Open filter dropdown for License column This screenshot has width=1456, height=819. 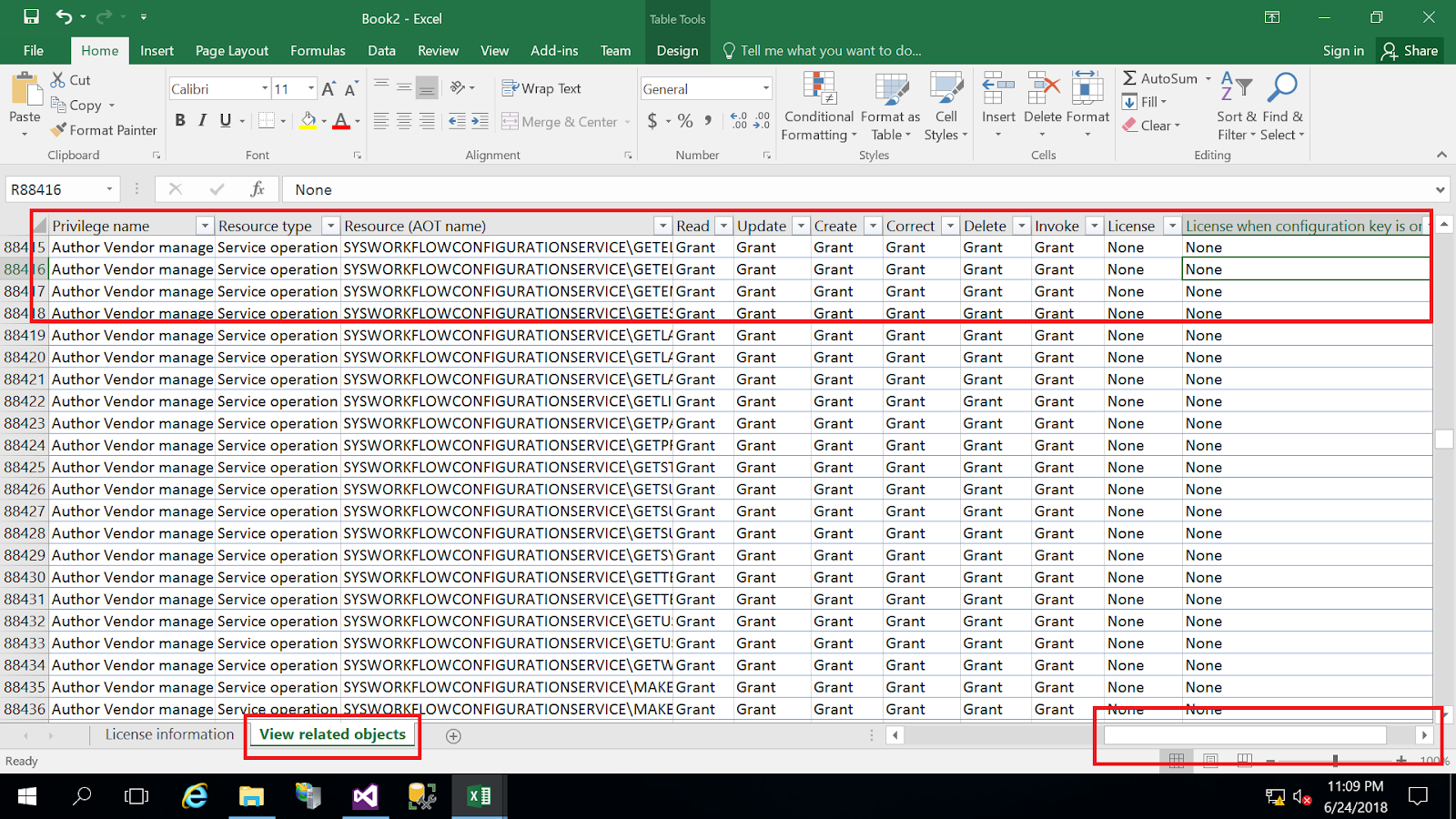tap(1172, 226)
